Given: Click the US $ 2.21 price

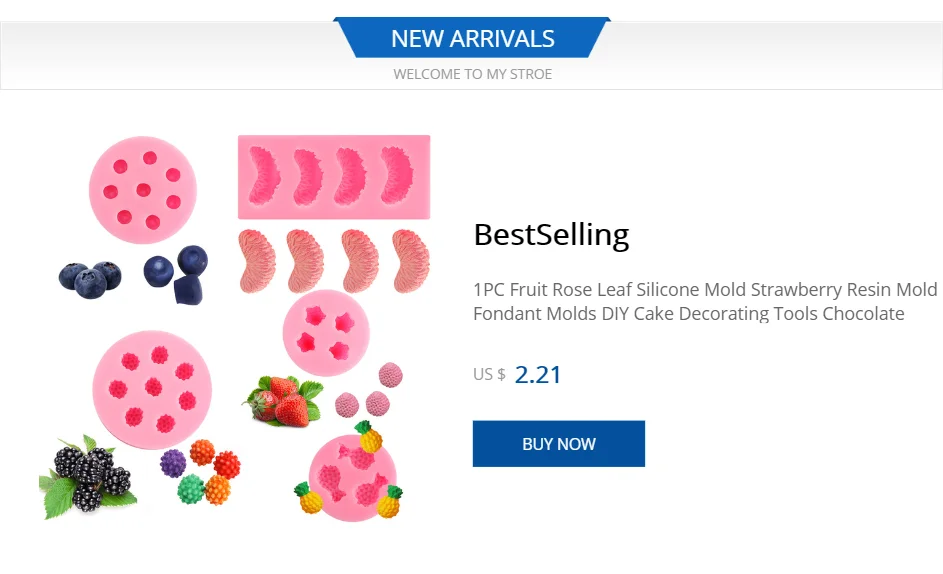Looking at the screenshot, I should pos(517,375).
